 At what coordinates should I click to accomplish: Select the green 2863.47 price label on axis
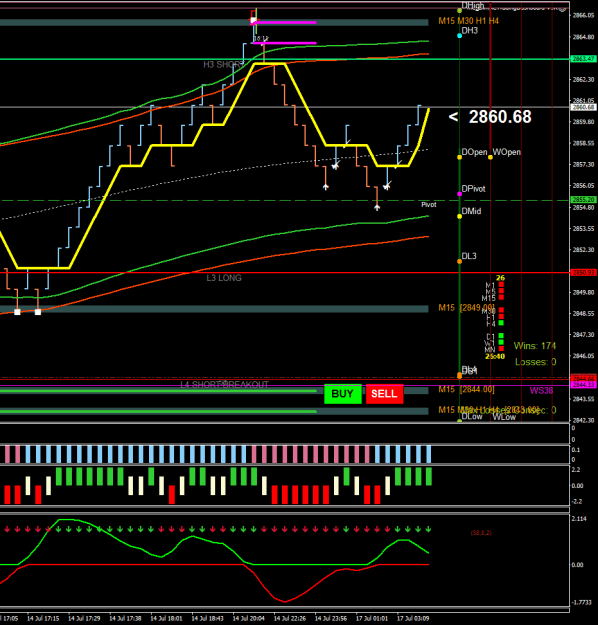pos(583,59)
